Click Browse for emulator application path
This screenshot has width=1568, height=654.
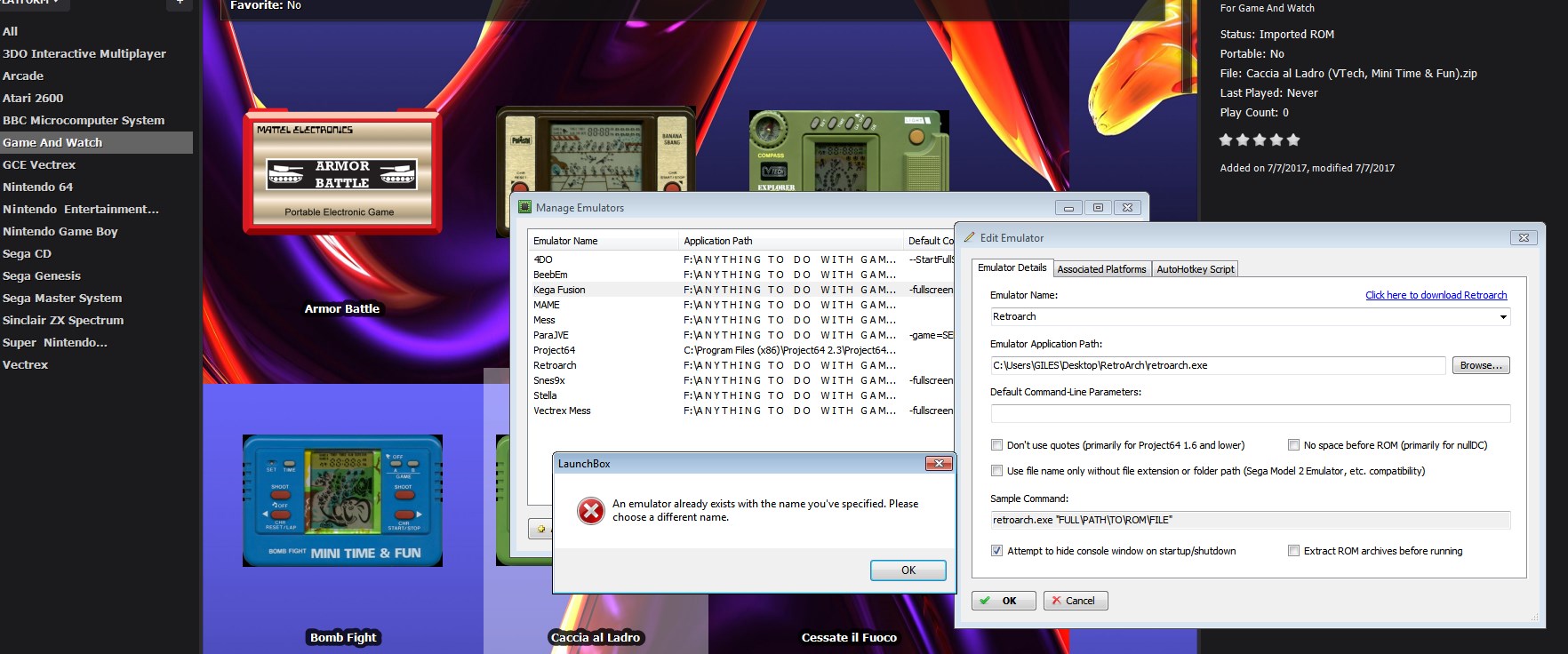1481,365
